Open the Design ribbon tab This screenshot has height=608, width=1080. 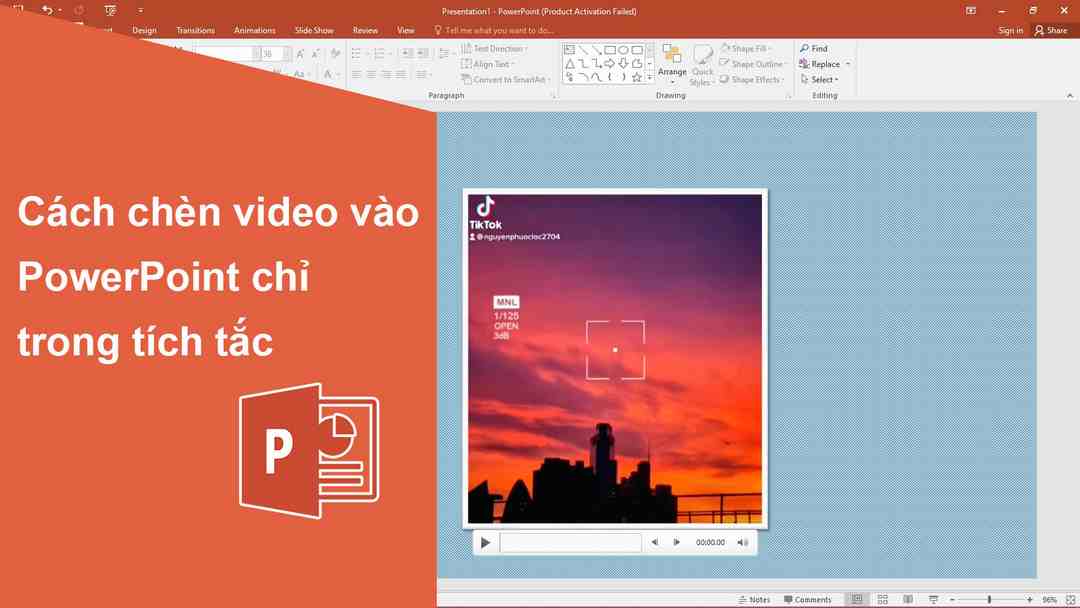(144, 30)
